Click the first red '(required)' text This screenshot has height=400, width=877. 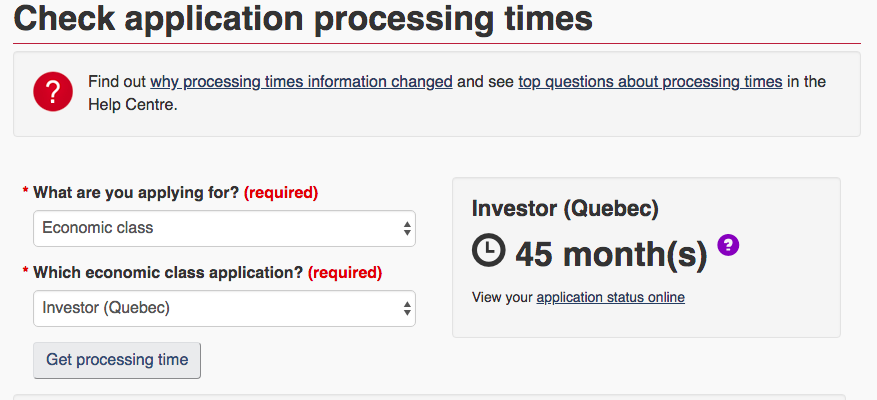click(x=281, y=192)
